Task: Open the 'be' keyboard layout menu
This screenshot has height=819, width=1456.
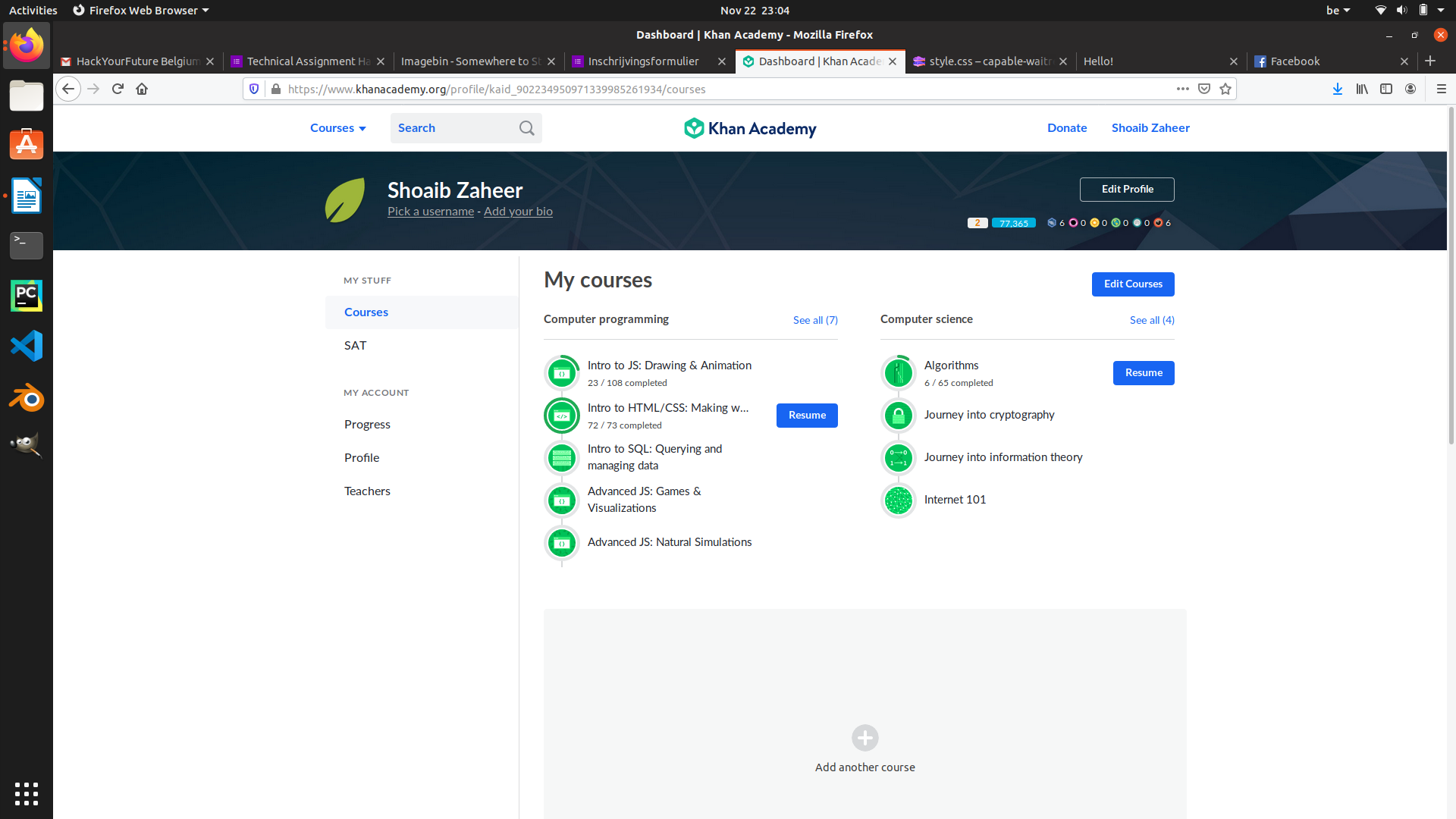Action: 1338,11
